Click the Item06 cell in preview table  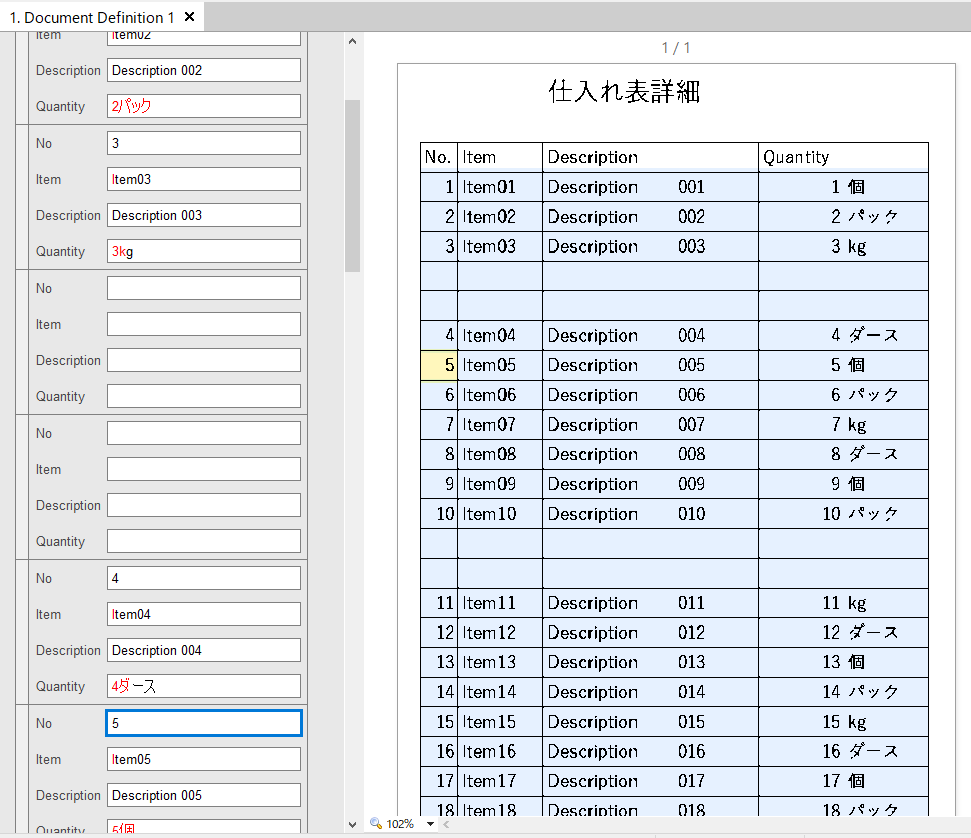500,395
